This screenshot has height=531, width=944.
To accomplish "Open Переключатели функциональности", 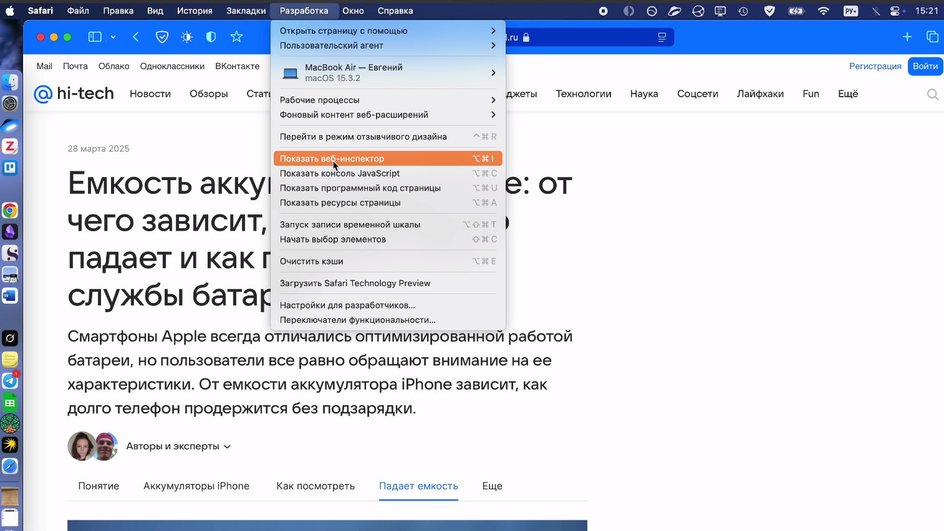I will tap(388, 320).
